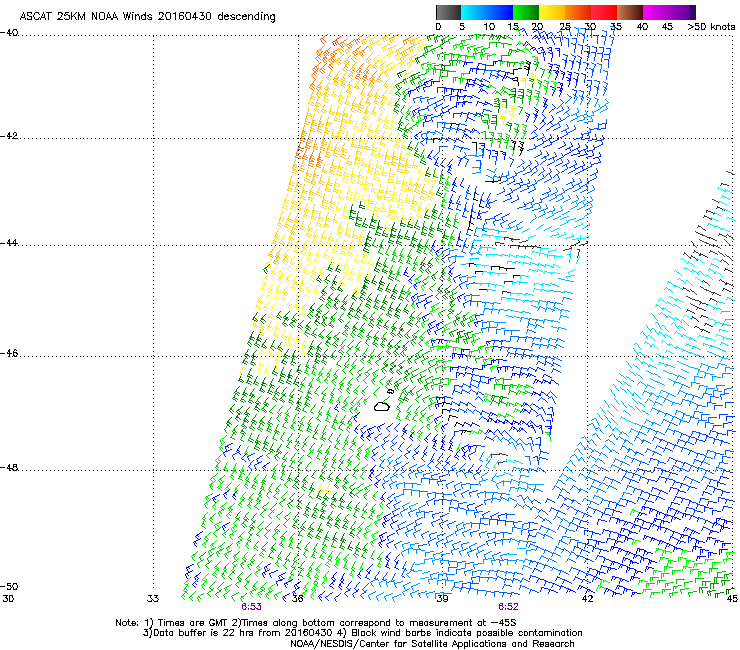740x650 pixels.
Task: Click the brown 35-40 knots color swatch
Action: point(630,12)
